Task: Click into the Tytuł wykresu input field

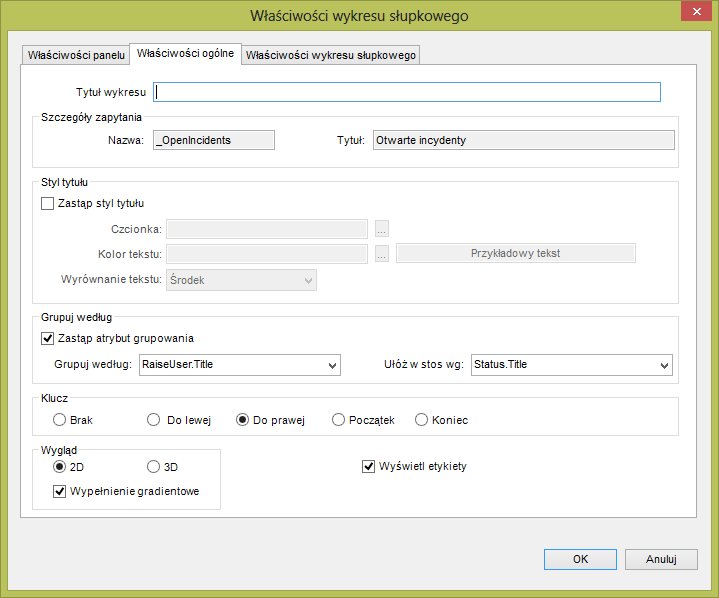Action: click(x=407, y=92)
